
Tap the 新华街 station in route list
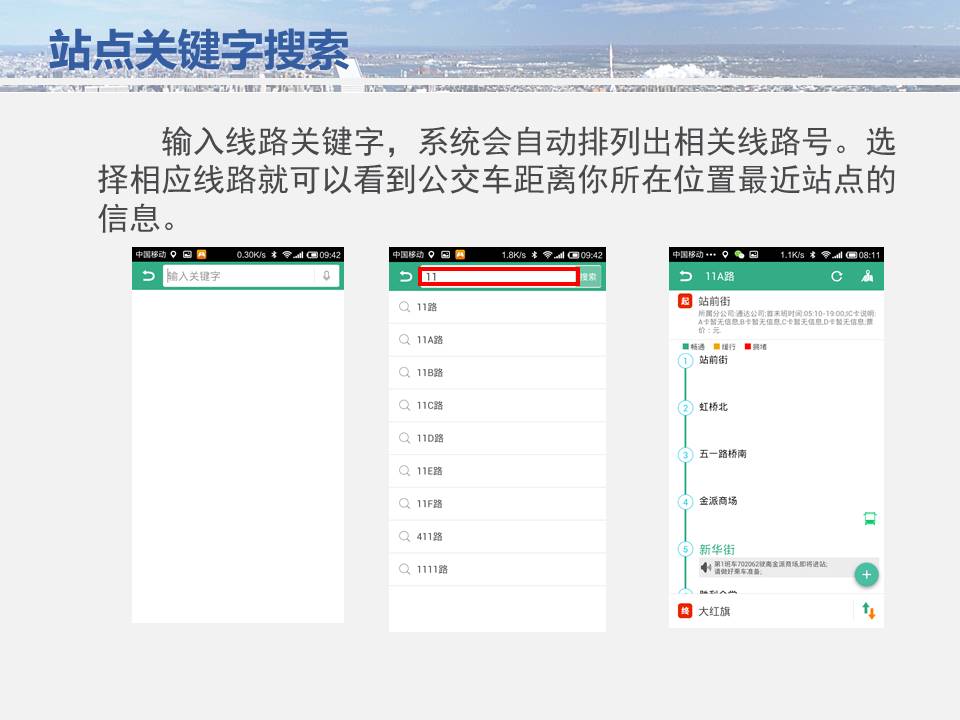pos(717,549)
